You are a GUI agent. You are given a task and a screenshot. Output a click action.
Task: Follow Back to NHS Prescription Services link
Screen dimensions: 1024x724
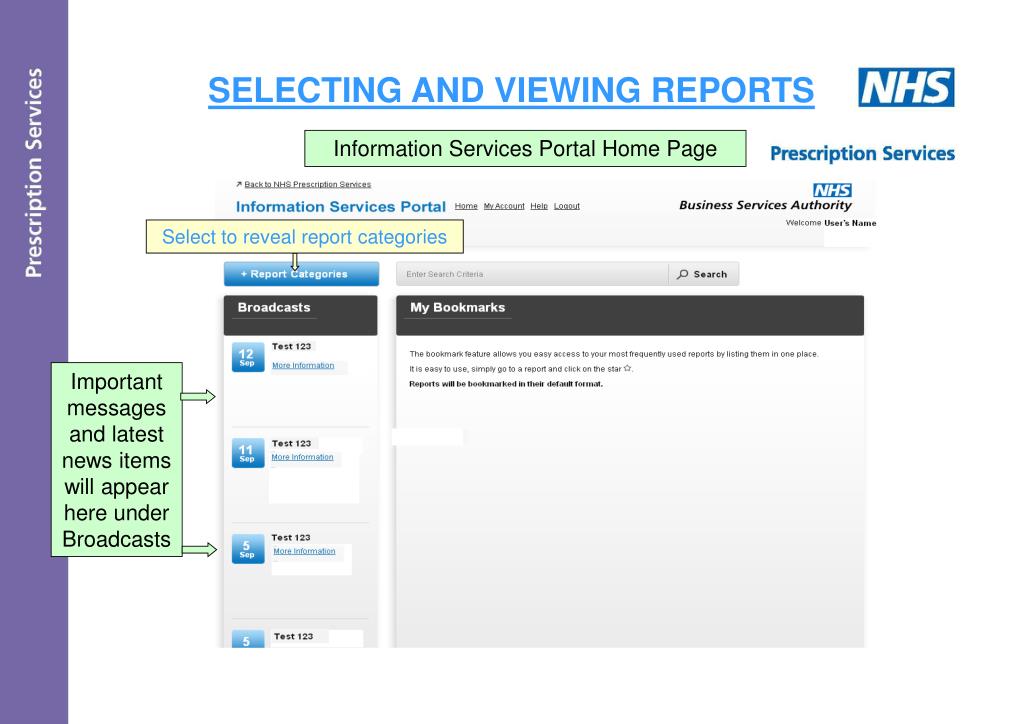(307, 185)
